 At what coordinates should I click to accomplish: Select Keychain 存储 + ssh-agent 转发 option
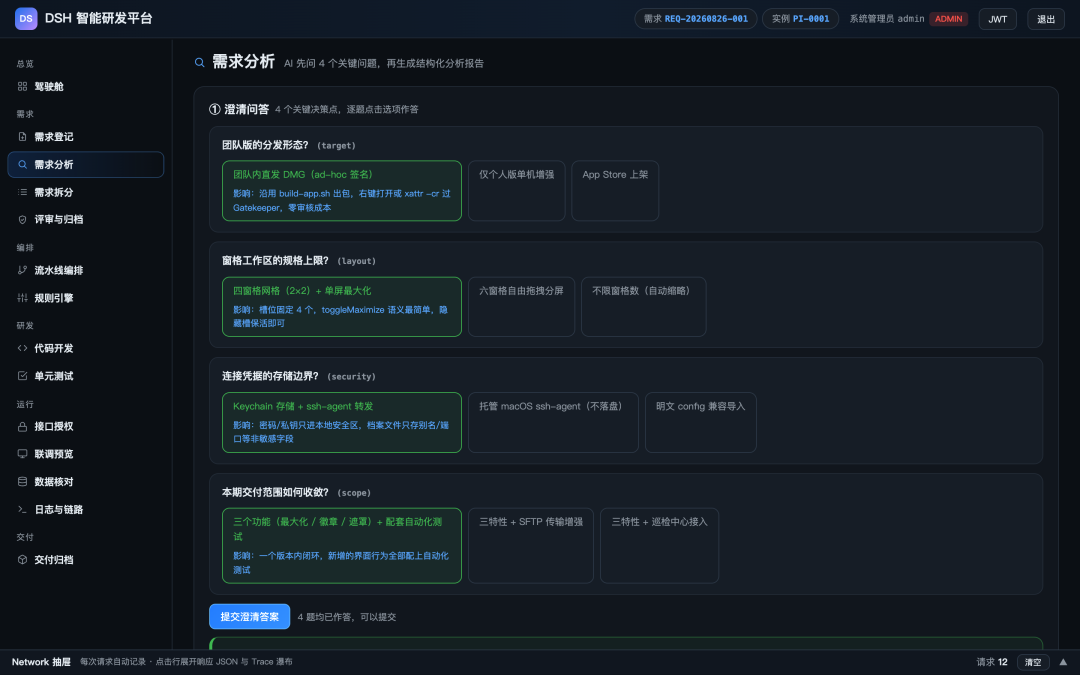342,422
